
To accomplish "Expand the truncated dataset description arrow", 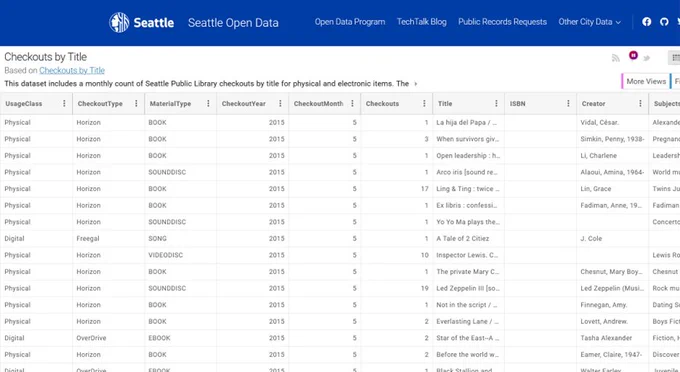I will click(415, 84).
